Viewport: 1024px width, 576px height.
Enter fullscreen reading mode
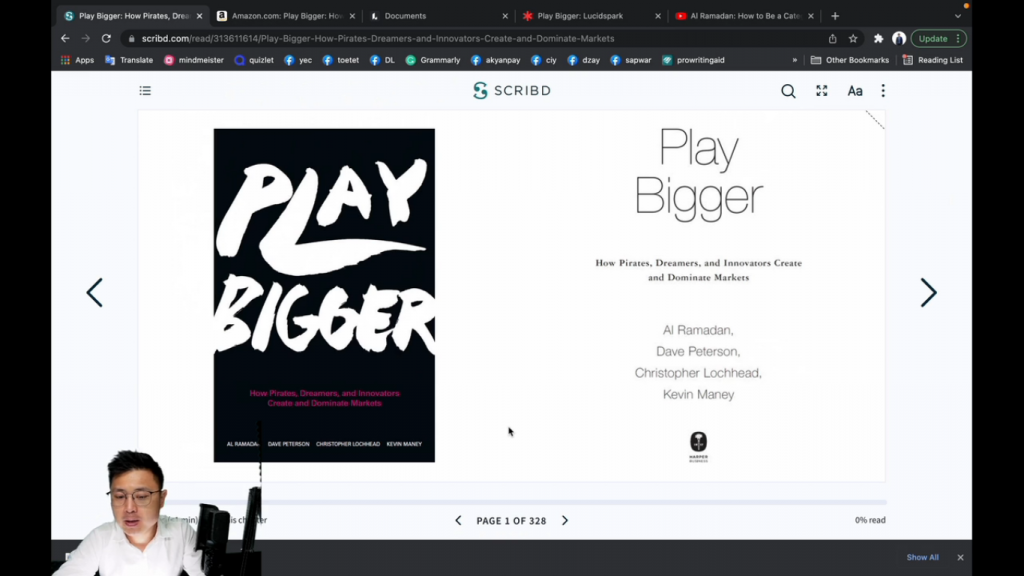point(822,91)
